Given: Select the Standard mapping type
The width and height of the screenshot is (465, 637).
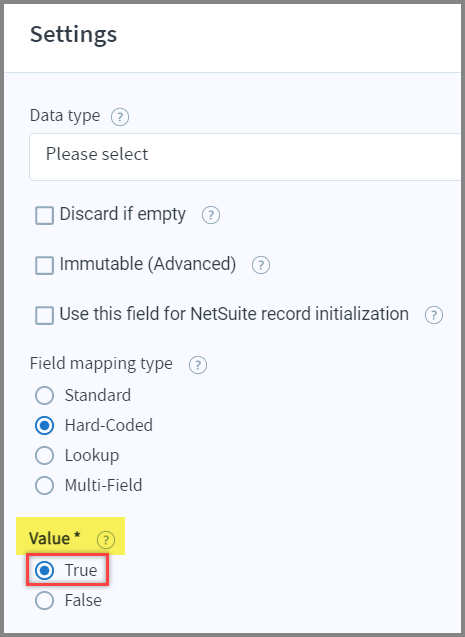Looking at the screenshot, I should click(44, 395).
